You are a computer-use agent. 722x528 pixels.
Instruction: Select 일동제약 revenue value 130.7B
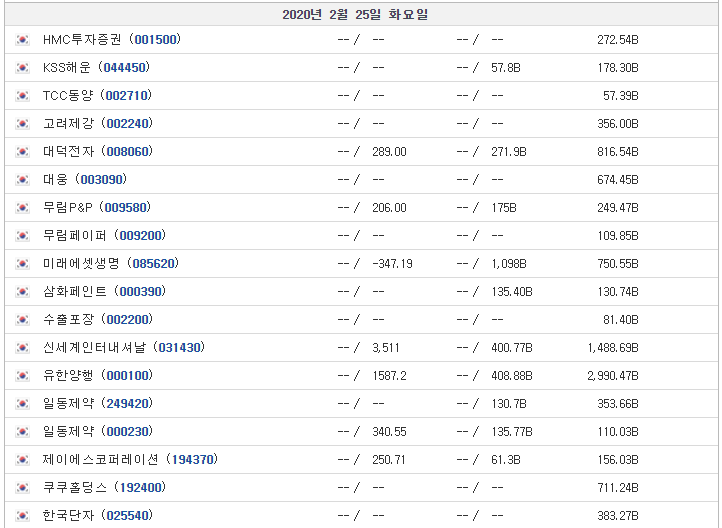(x=508, y=404)
